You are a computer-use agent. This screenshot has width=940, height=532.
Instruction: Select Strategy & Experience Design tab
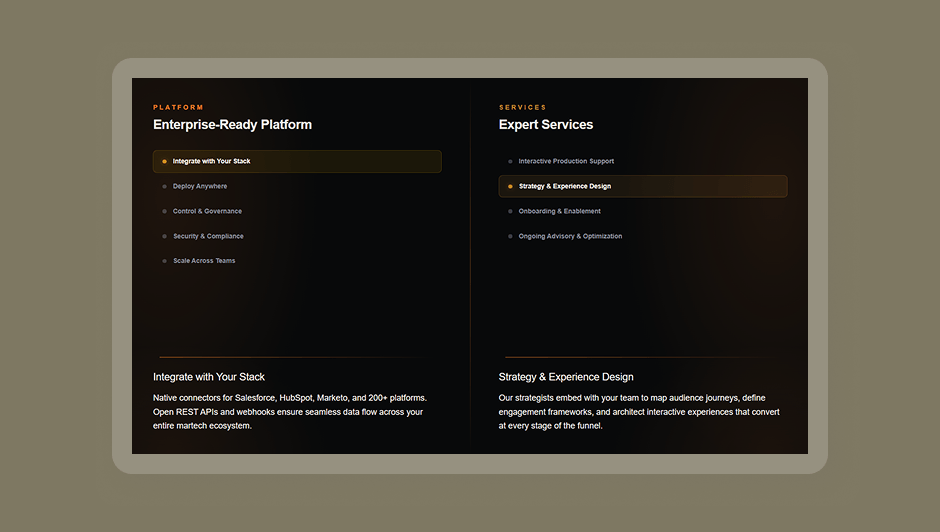pyautogui.click(x=643, y=187)
